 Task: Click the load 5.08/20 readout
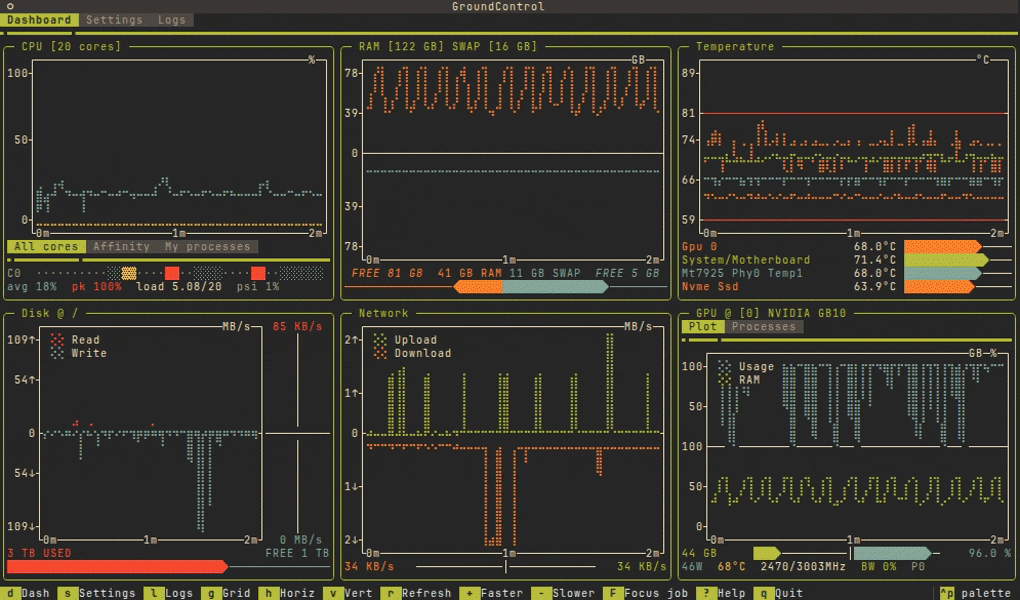coord(179,286)
